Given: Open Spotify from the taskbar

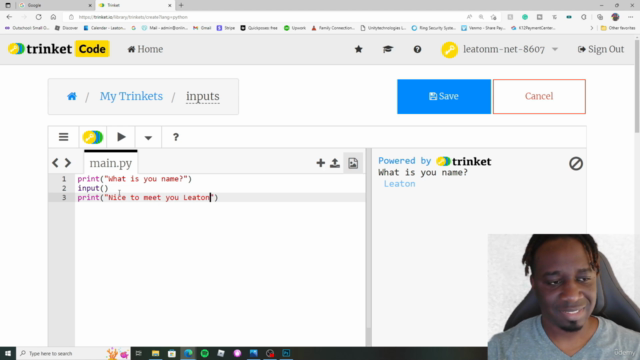Looking at the screenshot, I should pos(204,353).
